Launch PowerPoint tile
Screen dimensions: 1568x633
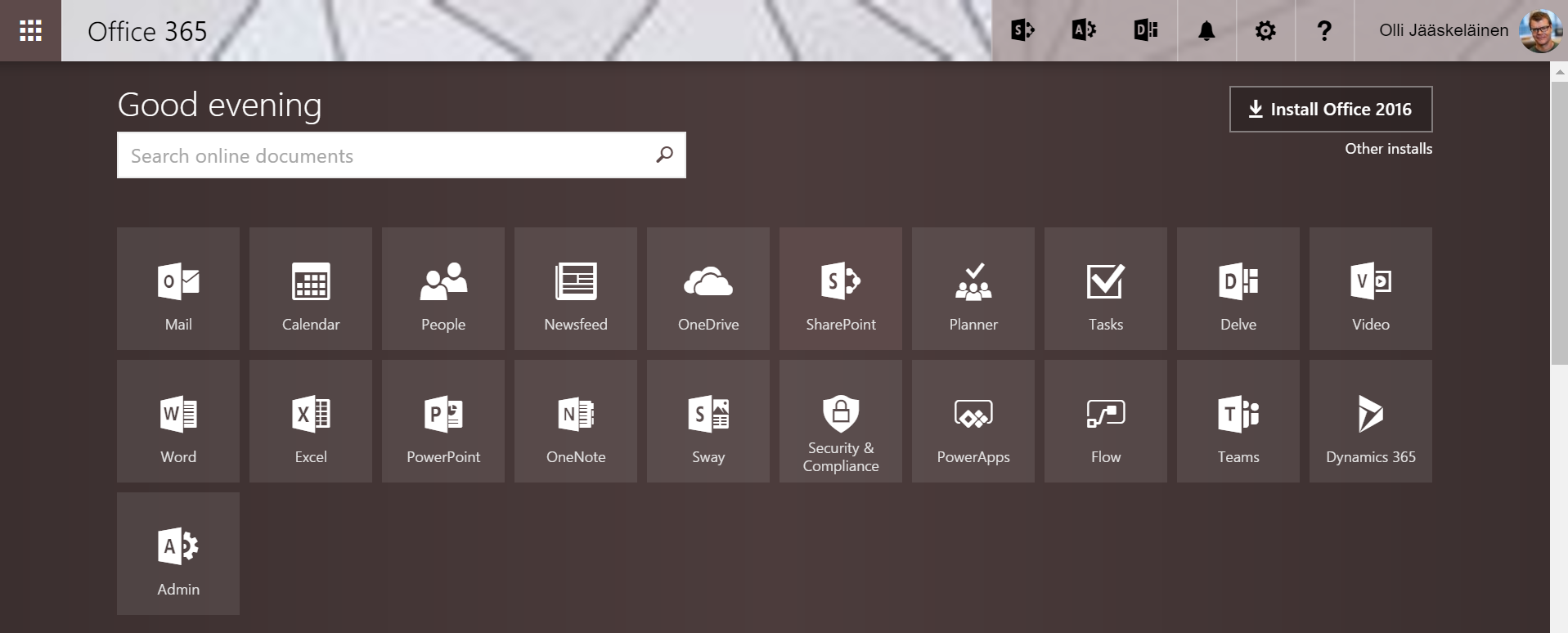pos(443,421)
